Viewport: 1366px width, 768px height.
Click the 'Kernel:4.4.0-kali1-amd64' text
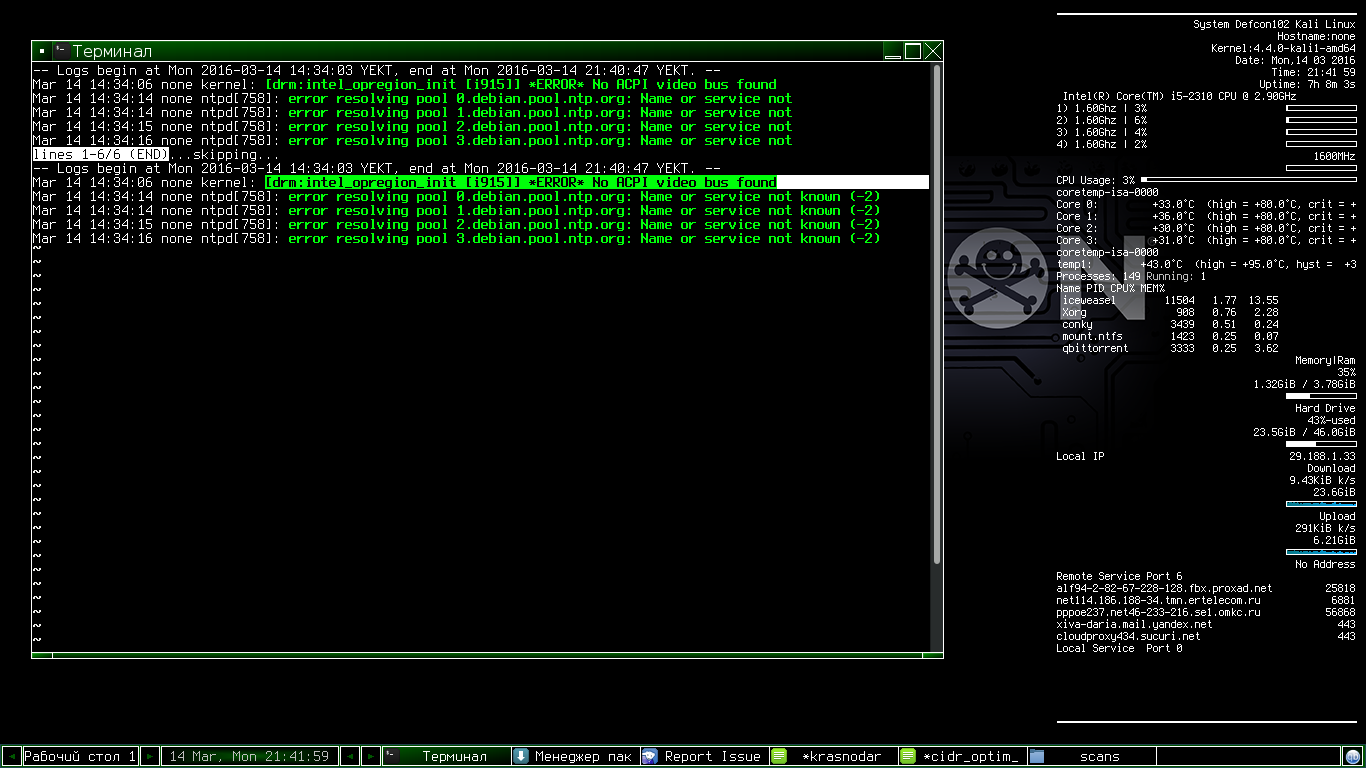click(1283, 48)
